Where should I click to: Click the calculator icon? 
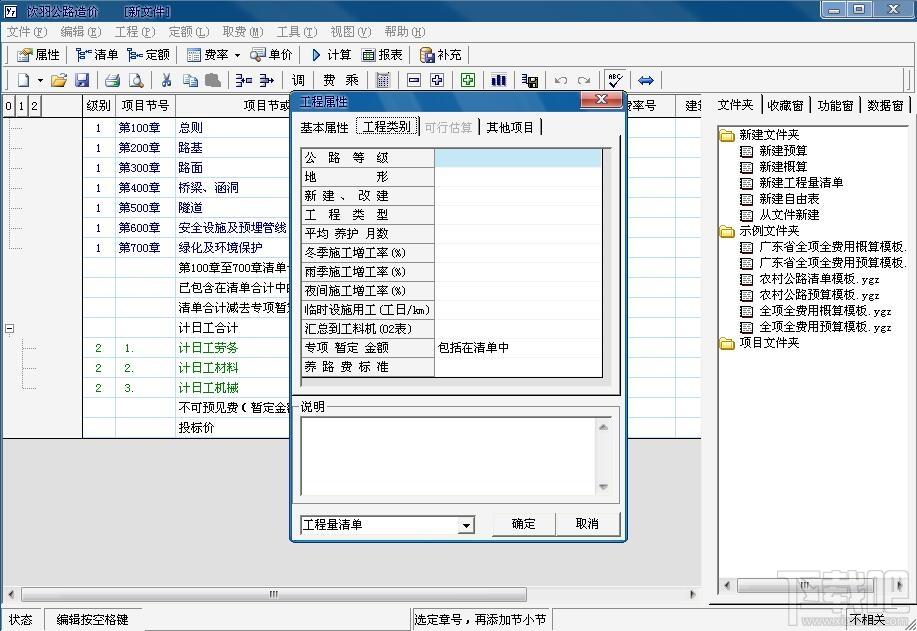(x=383, y=80)
